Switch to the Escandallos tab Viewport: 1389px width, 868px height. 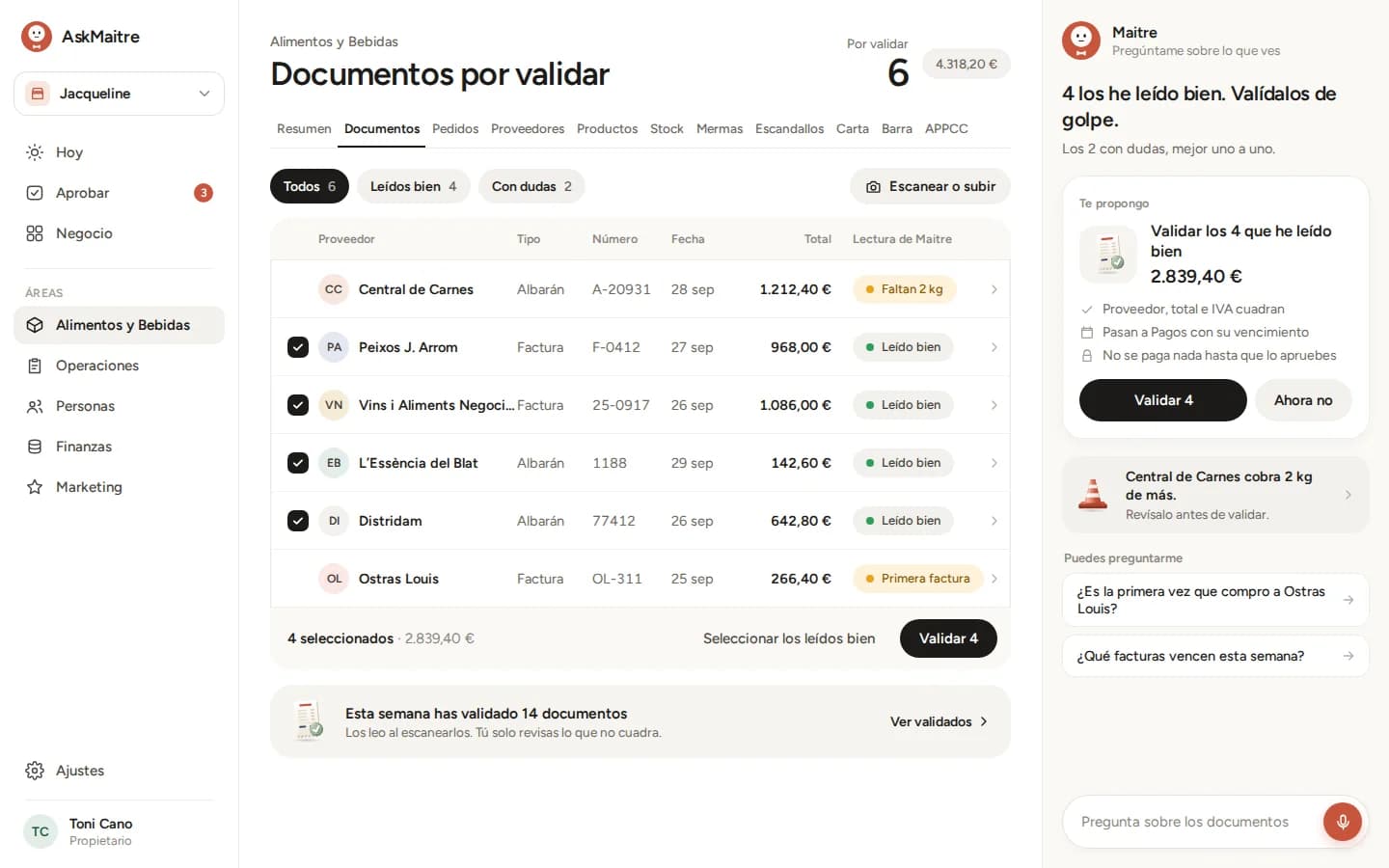(x=789, y=128)
